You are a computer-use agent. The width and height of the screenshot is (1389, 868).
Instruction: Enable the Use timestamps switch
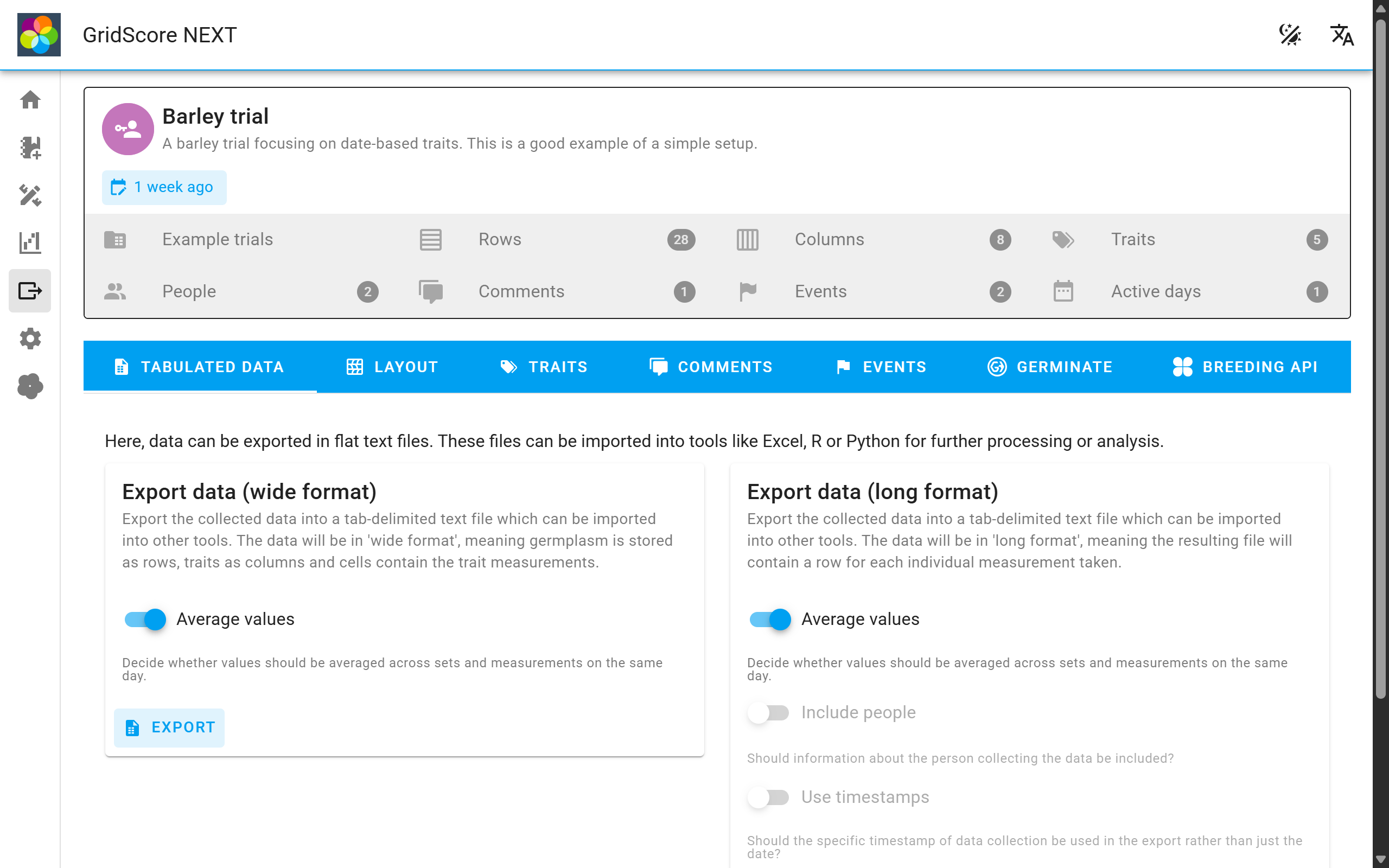click(x=768, y=797)
